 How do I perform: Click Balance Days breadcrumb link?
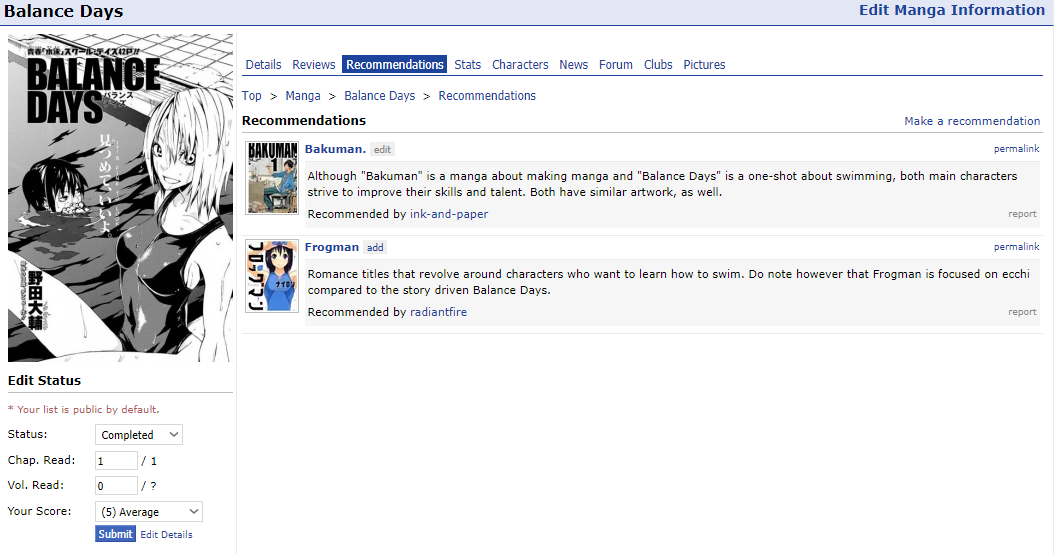[379, 96]
